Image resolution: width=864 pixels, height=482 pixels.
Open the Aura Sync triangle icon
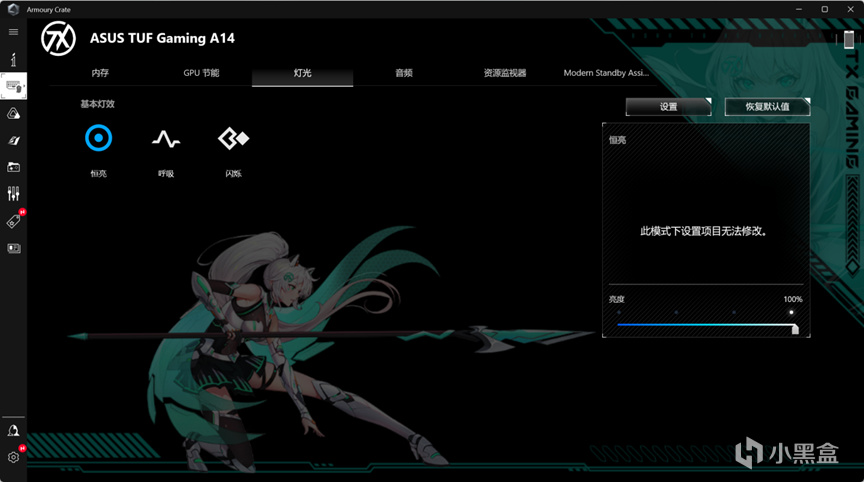pos(13,113)
